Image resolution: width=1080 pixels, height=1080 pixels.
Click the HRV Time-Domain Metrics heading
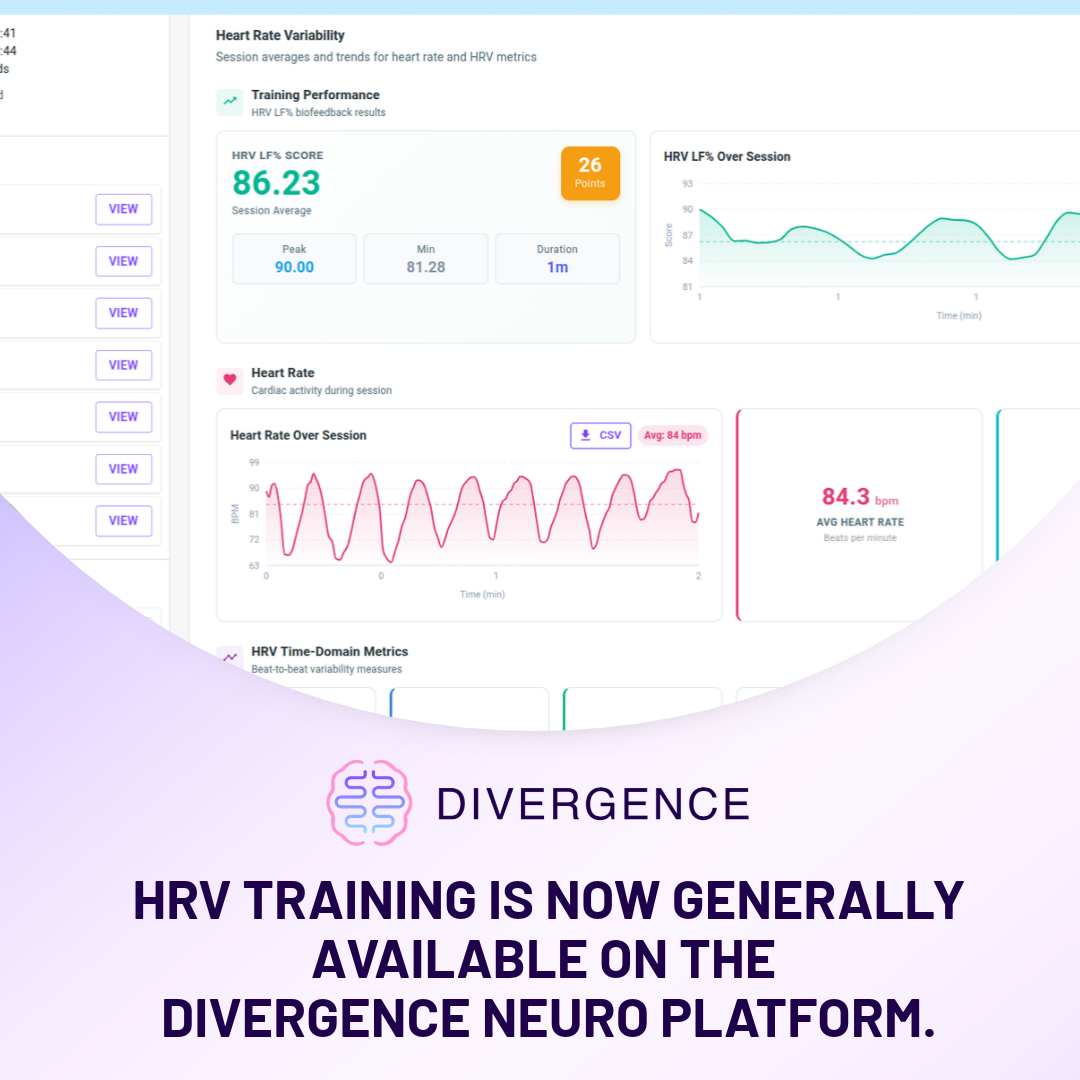click(x=329, y=652)
